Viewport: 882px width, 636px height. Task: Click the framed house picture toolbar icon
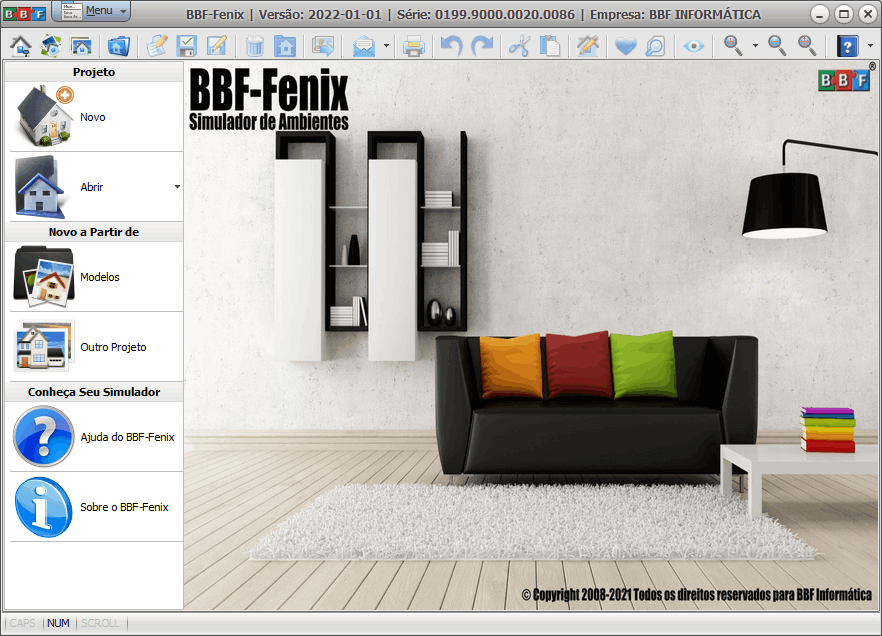pyautogui.click(x=82, y=46)
